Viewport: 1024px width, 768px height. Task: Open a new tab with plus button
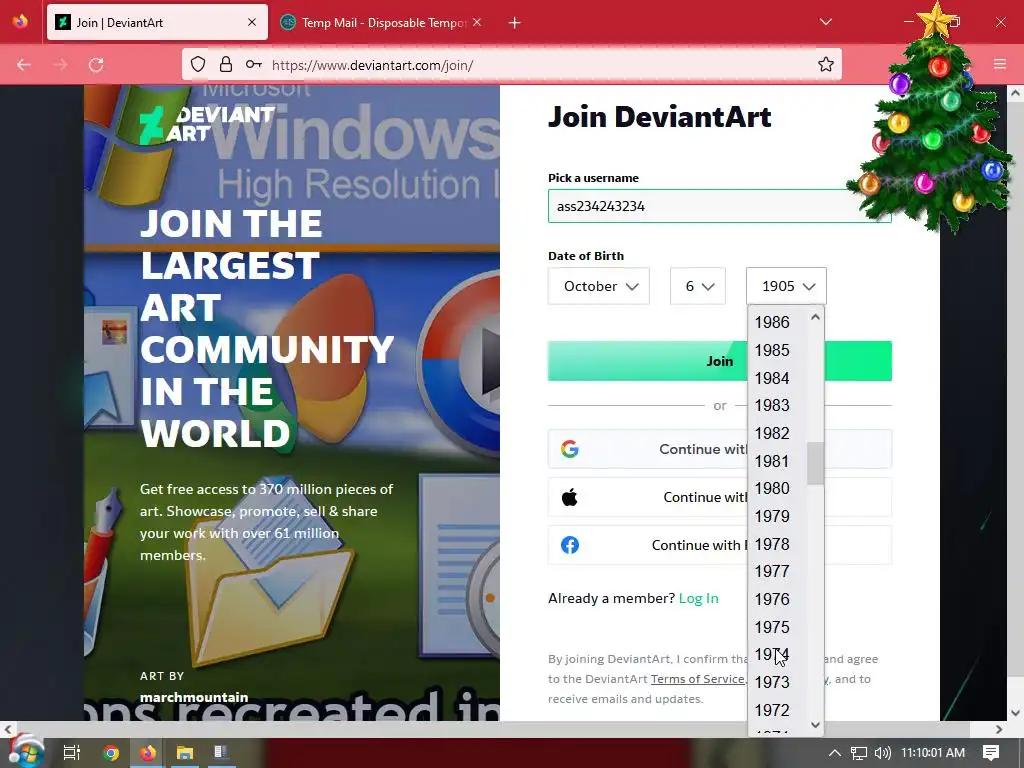515,23
